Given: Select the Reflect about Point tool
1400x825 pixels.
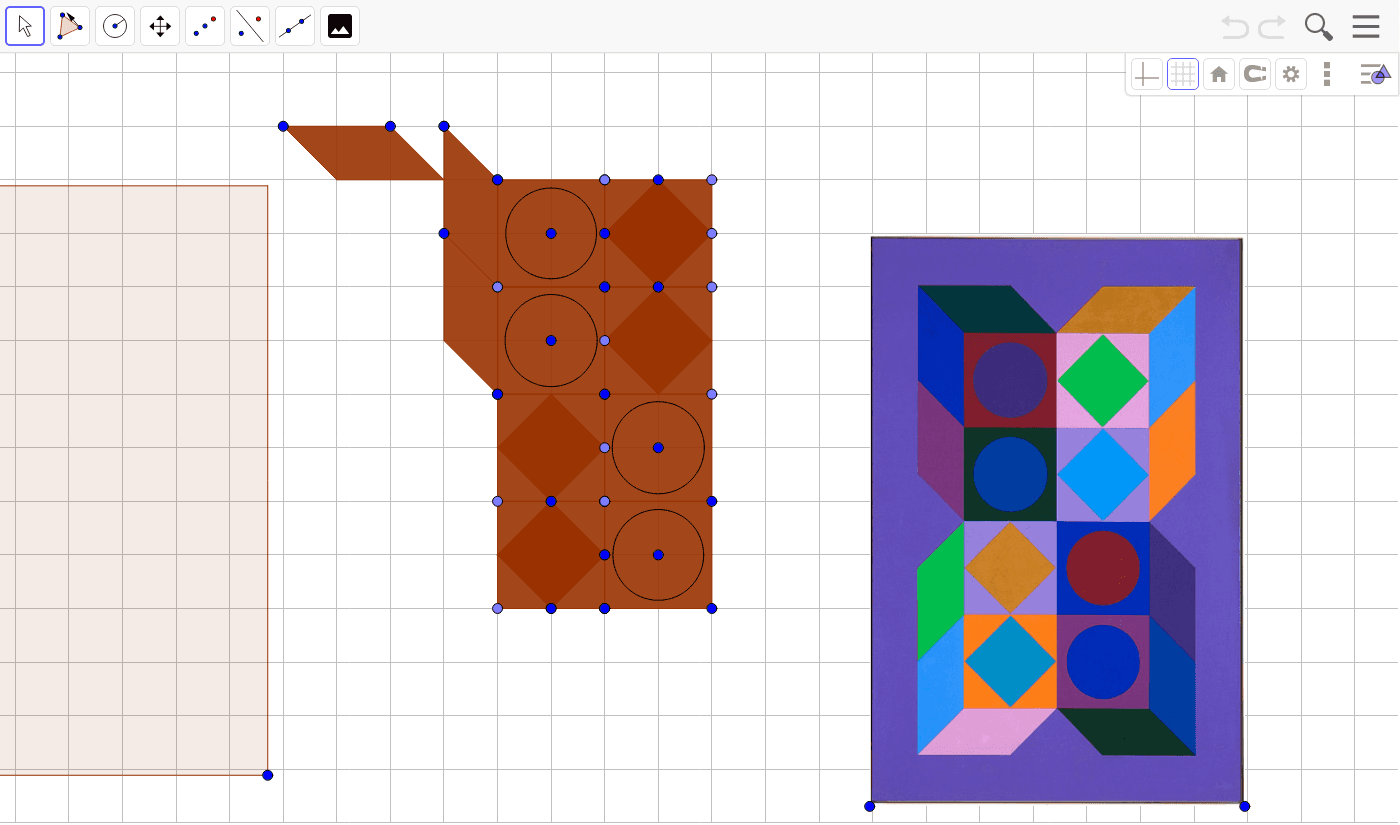Looking at the screenshot, I should (x=205, y=26).
